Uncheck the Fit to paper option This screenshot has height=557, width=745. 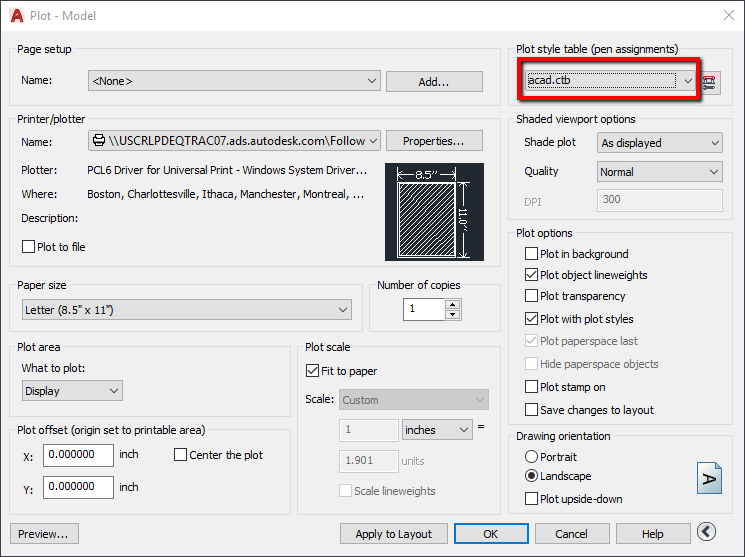coord(312,371)
